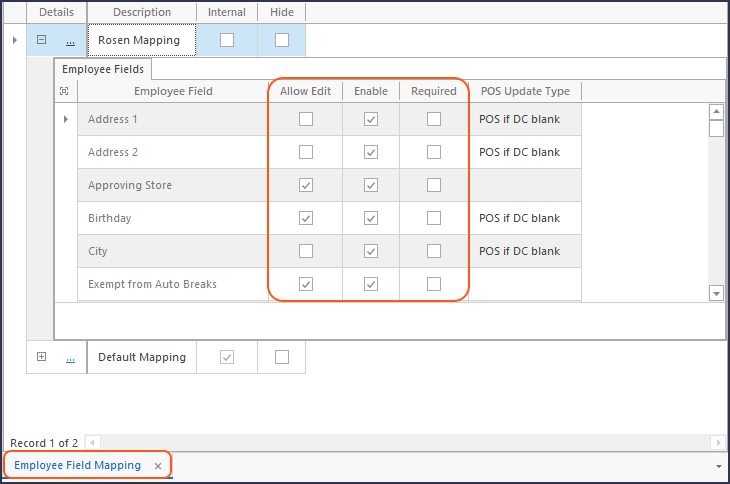This screenshot has width=730, height=484.
Task: Toggle Allow Edit for Address 1
Action: (x=306, y=119)
